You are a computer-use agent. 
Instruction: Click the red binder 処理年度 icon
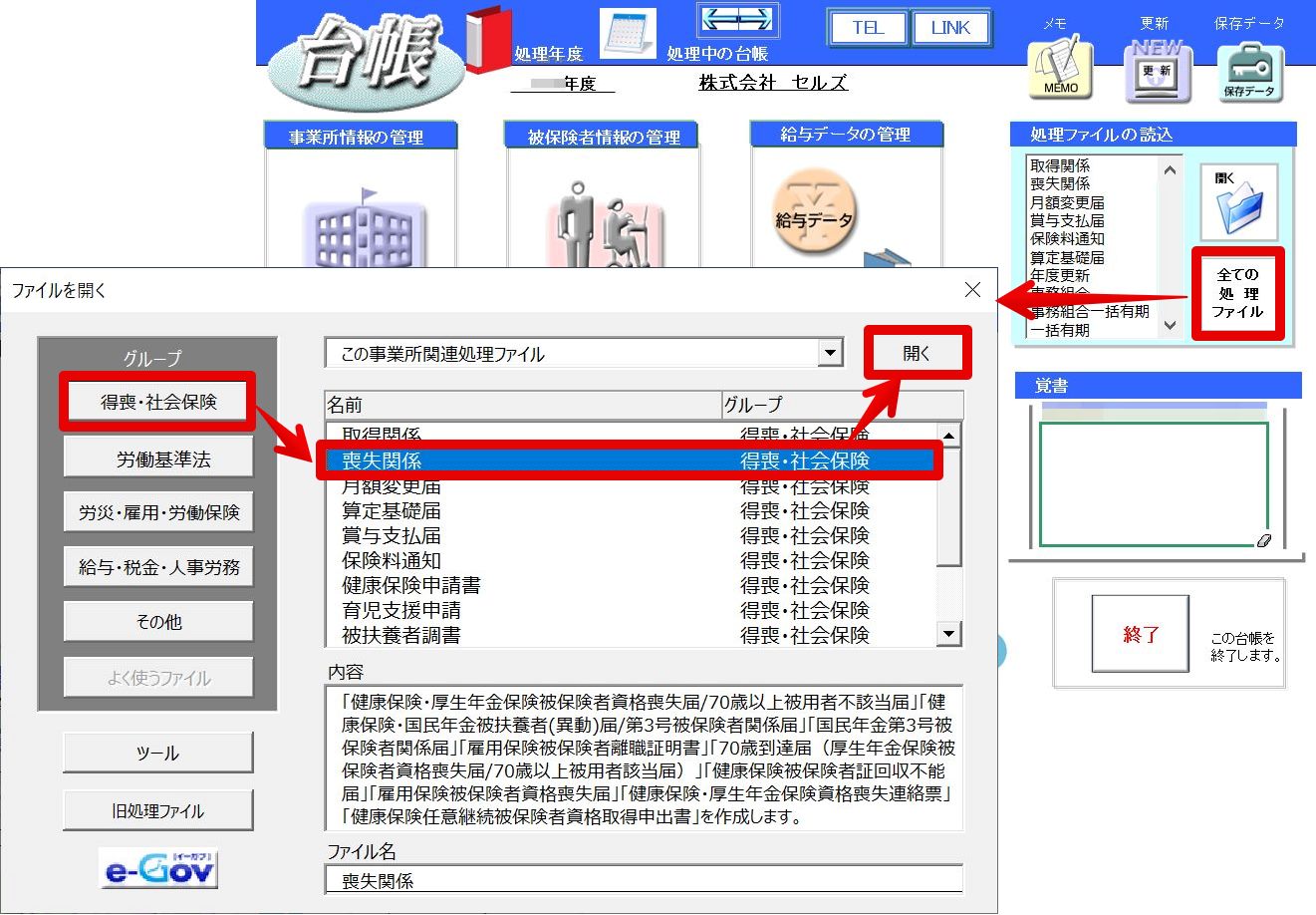tap(488, 40)
